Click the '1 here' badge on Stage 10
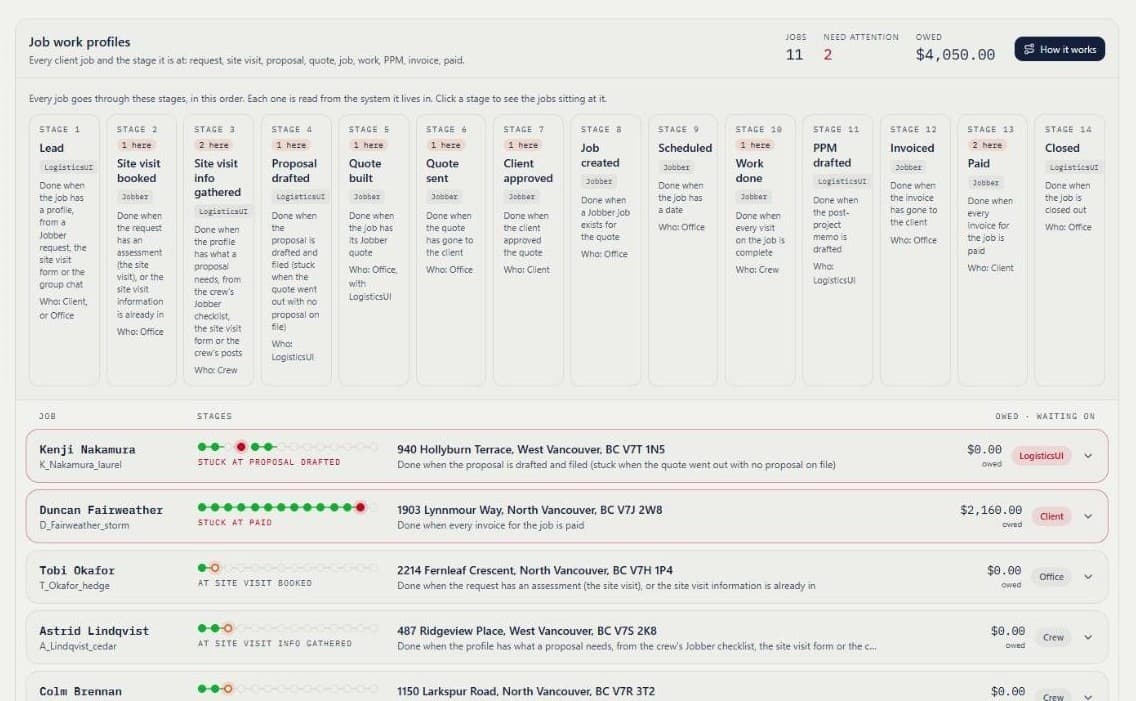The image size is (1136, 701). pos(755,145)
